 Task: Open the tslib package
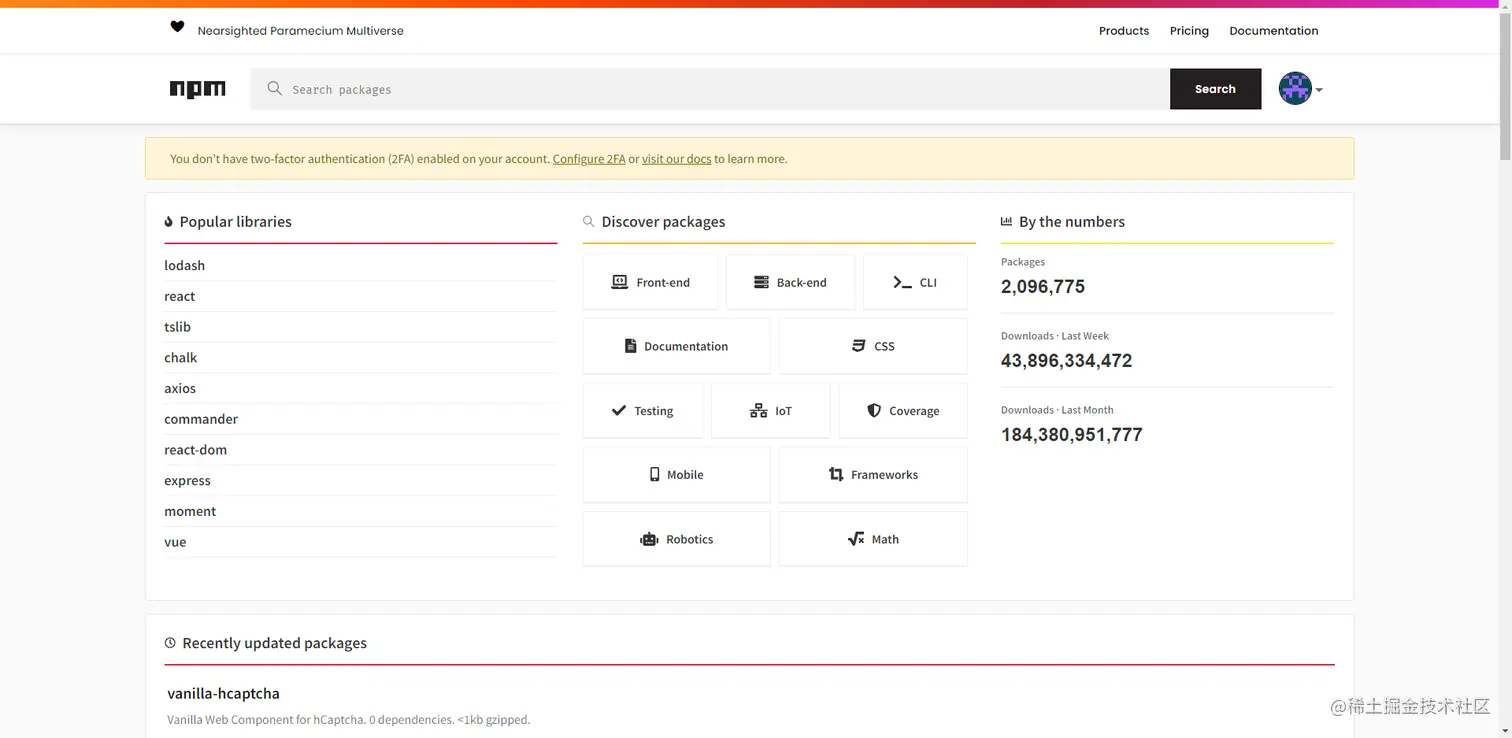coord(177,327)
